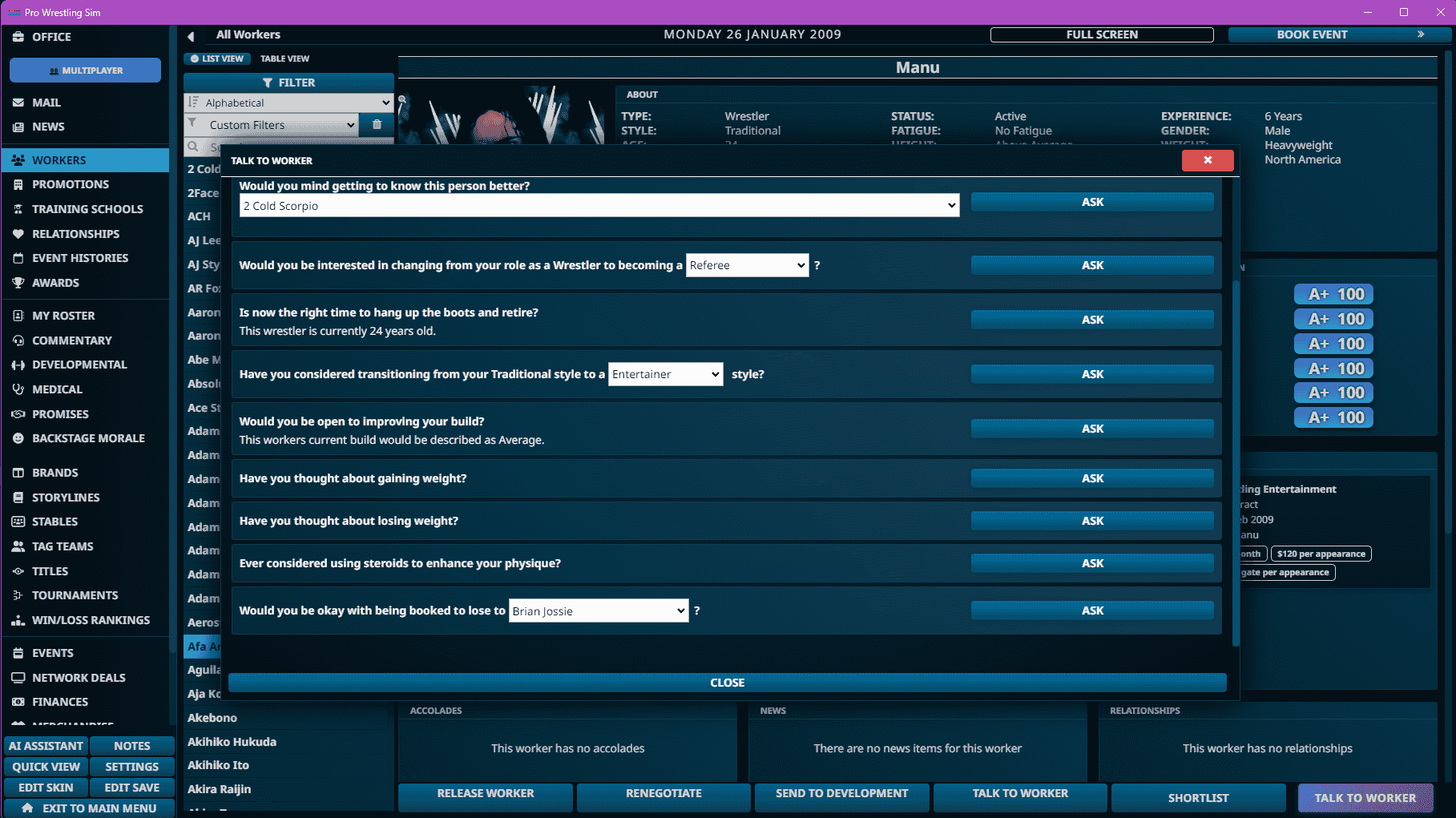Open the Relationships heart icon
Image resolution: width=1456 pixels, height=818 pixels.
tap(18, 234)
